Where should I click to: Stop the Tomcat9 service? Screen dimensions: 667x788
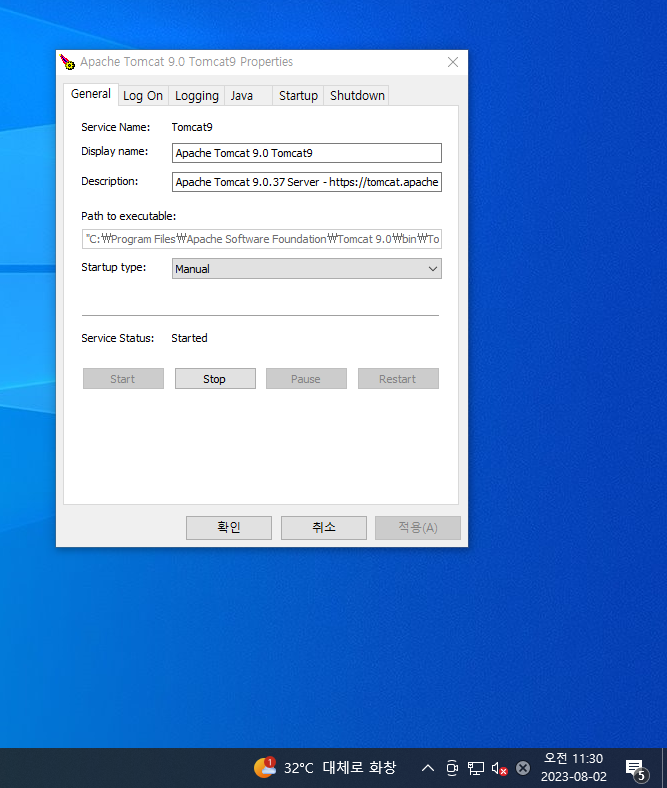click(x=215, y=379)
